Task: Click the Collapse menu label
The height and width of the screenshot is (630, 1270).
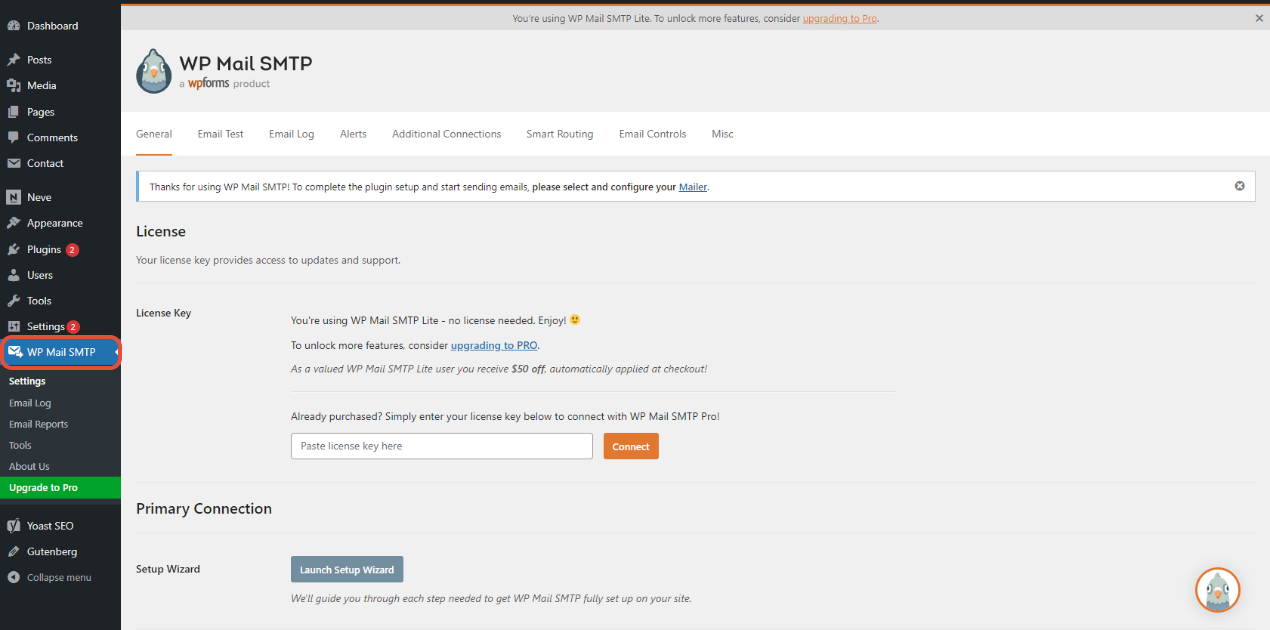Action: [59, 578]
